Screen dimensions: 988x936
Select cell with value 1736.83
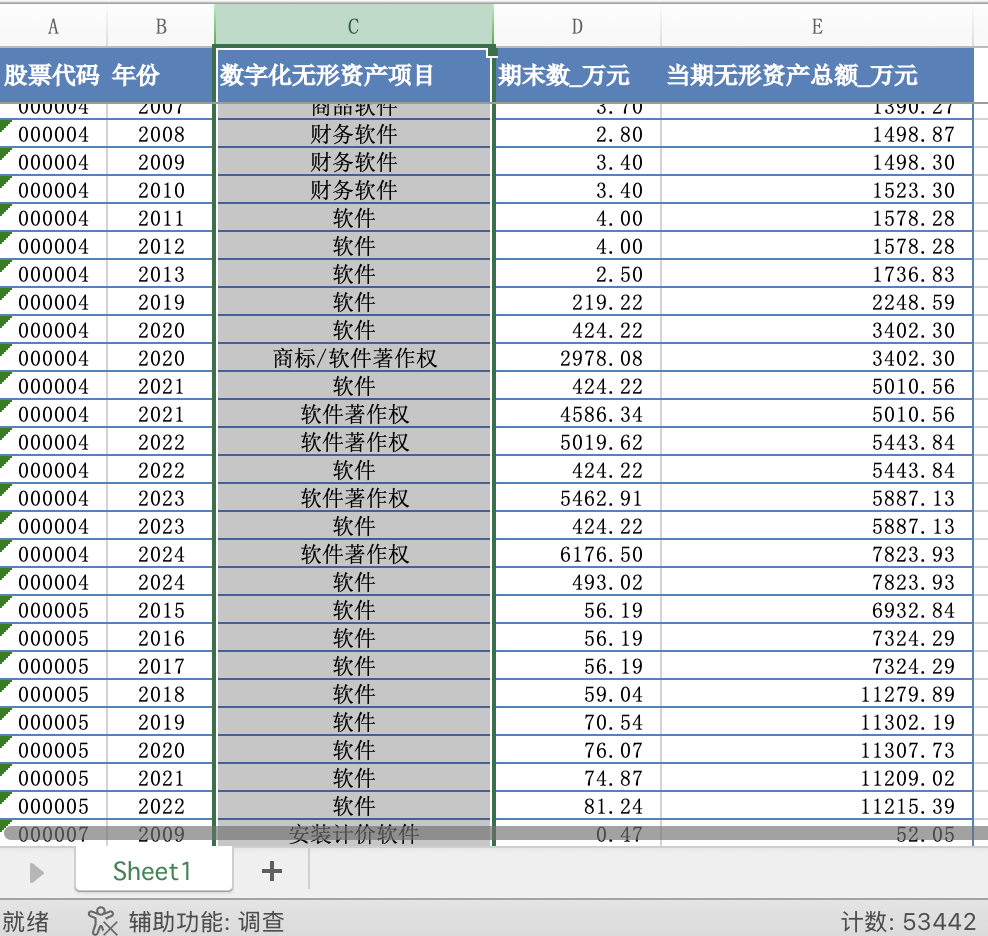(817, 274)
